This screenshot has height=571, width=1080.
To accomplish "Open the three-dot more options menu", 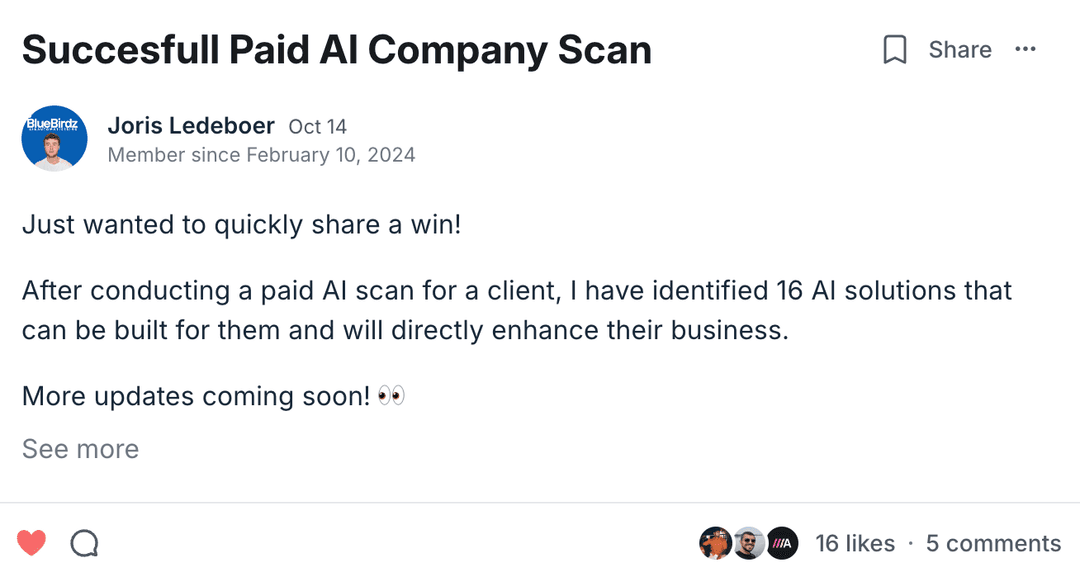I will tap(1025, 50).
